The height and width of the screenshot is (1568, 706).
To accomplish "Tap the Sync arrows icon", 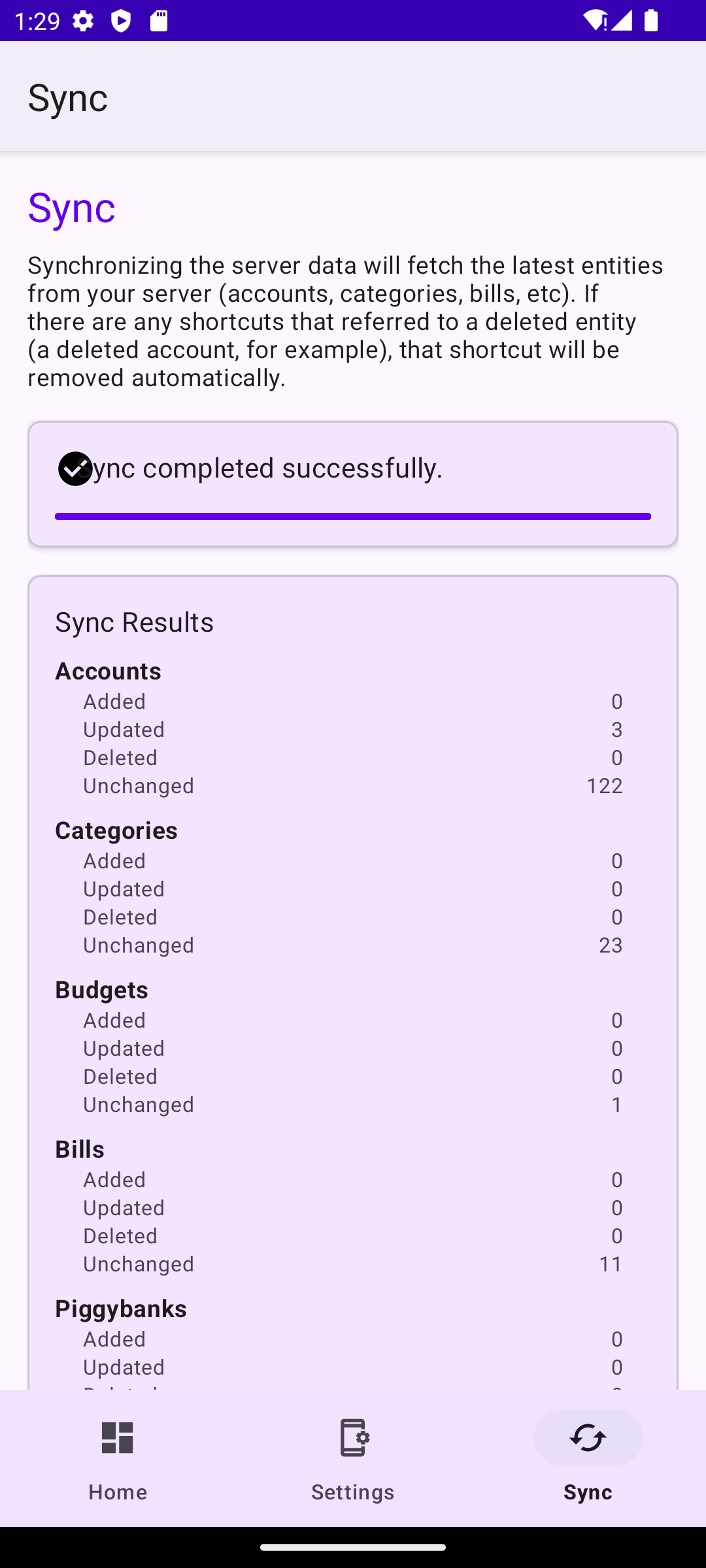I will tap(588, 1438).
